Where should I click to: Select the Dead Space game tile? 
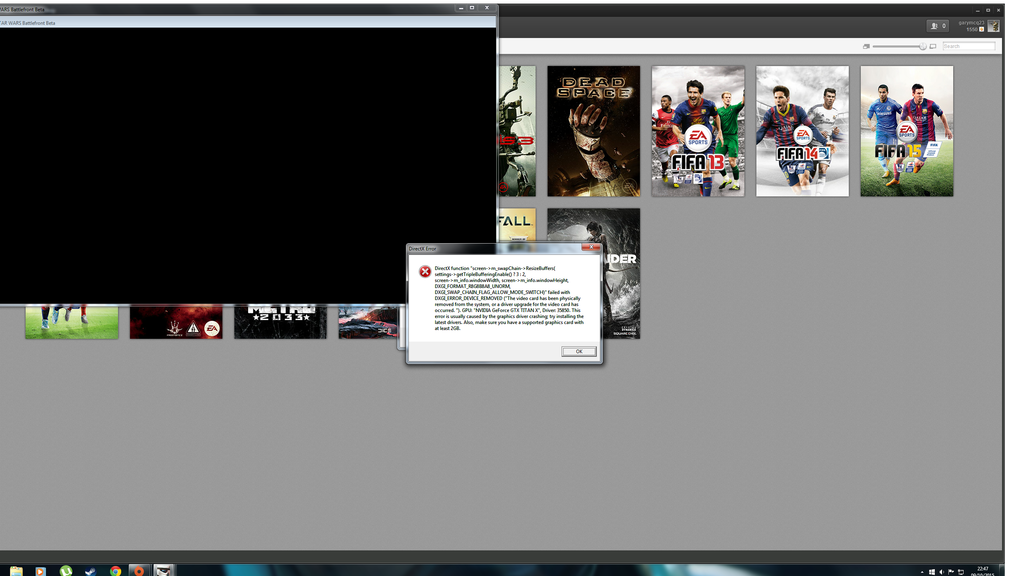(593, 131)
